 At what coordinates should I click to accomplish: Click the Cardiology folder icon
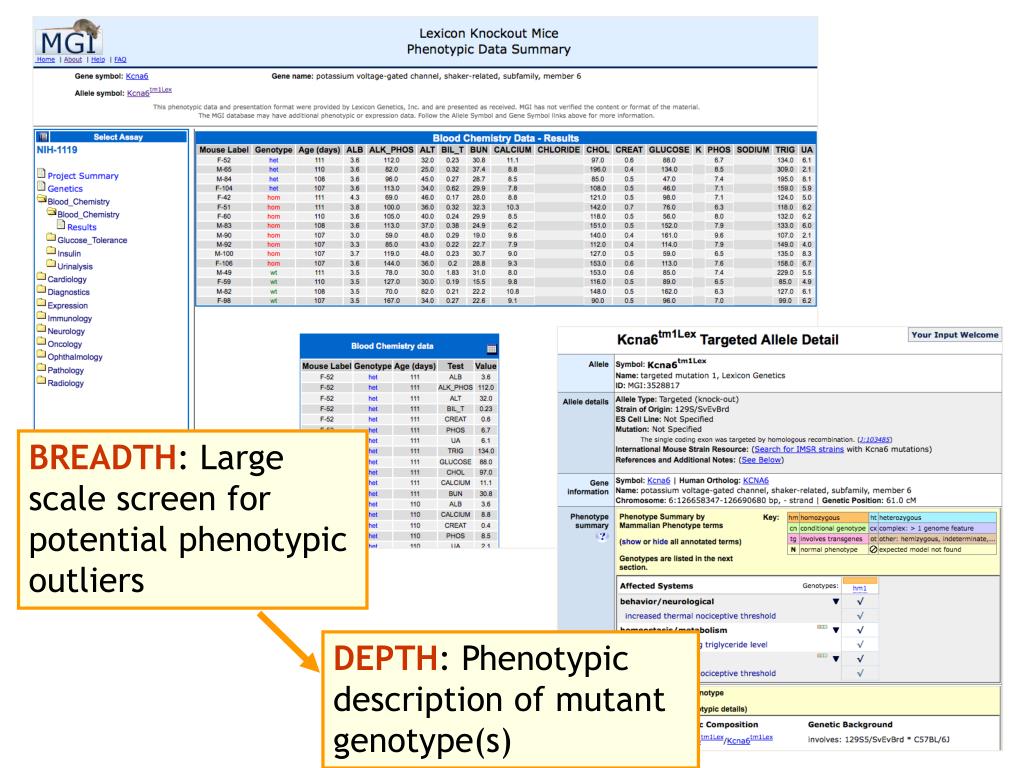[x=42, y=278]
